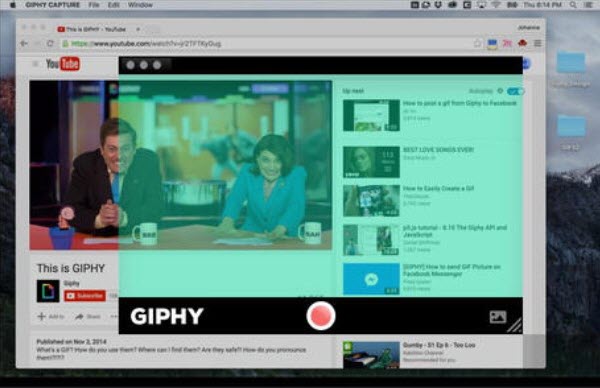Open the Window menu

coord(140,5)
